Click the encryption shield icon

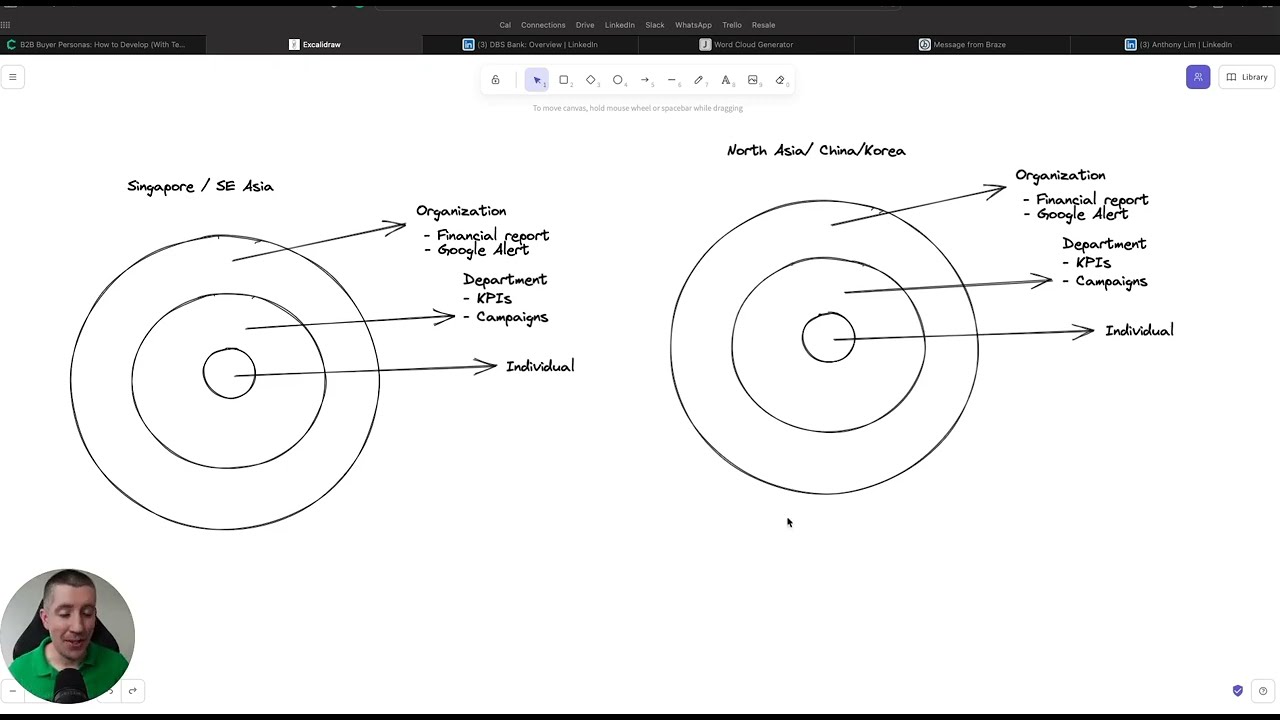point(1238,691)
